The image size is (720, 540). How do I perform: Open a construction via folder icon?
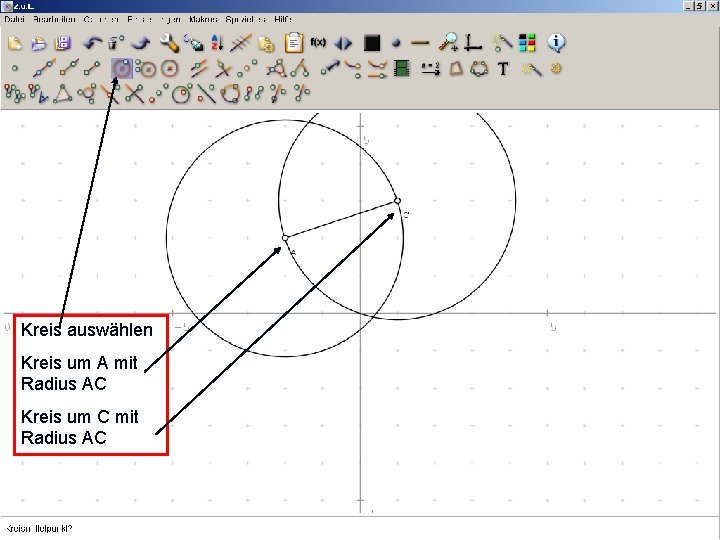click(39, 43)
